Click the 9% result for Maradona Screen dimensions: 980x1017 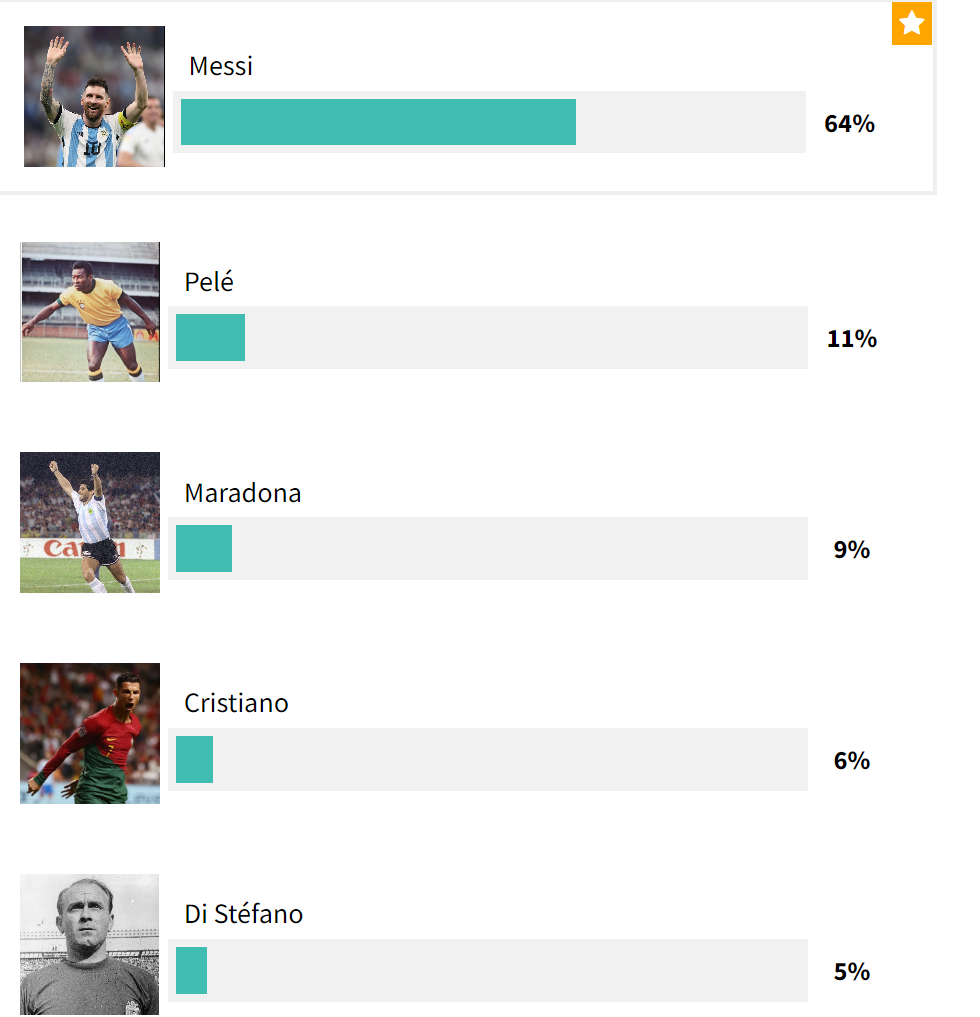[852, 549]
